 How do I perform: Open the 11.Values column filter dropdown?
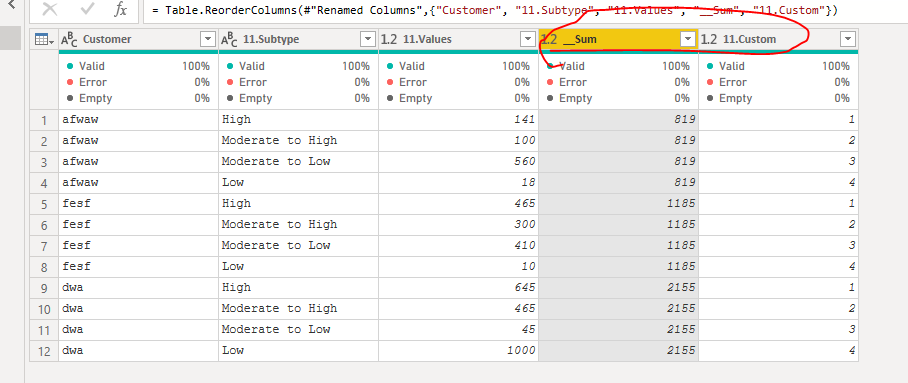(x=528, y=39)
